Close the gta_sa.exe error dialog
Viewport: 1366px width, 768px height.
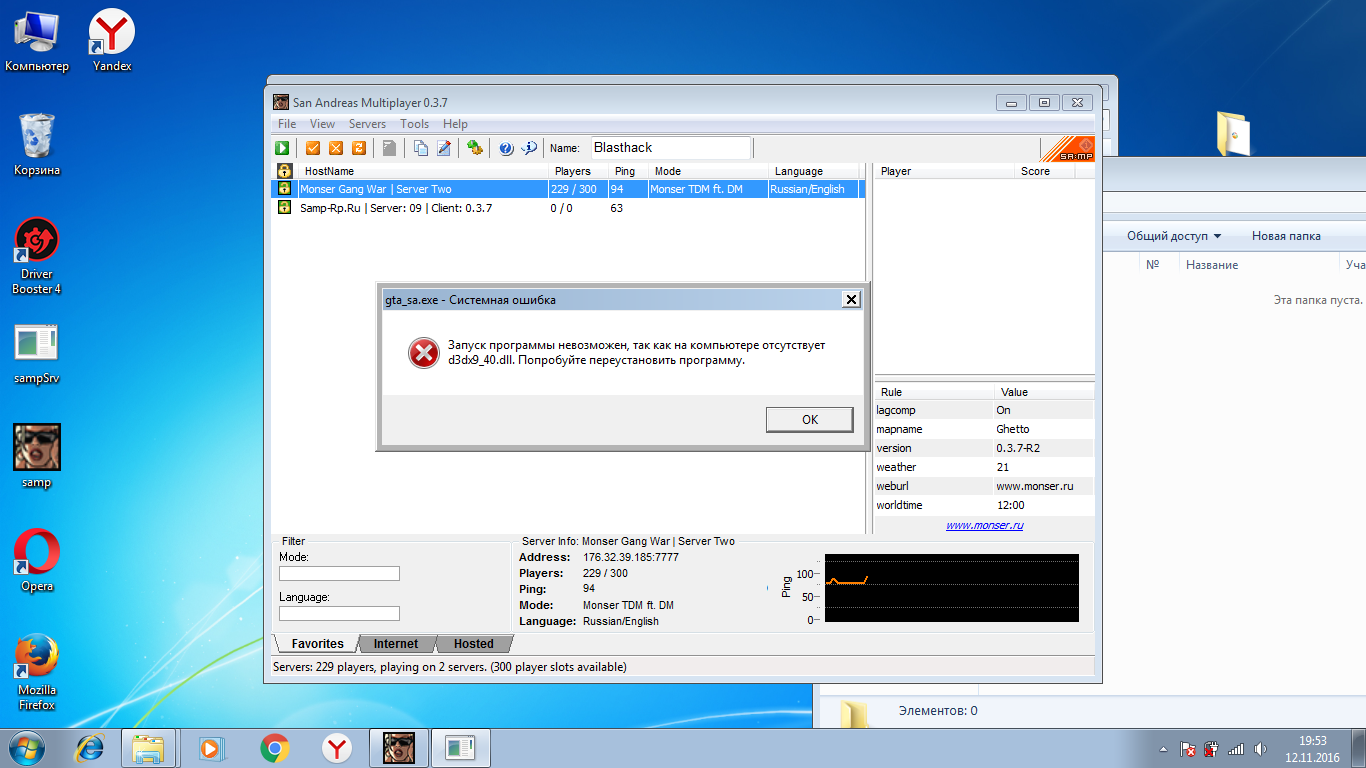(850, 300)
